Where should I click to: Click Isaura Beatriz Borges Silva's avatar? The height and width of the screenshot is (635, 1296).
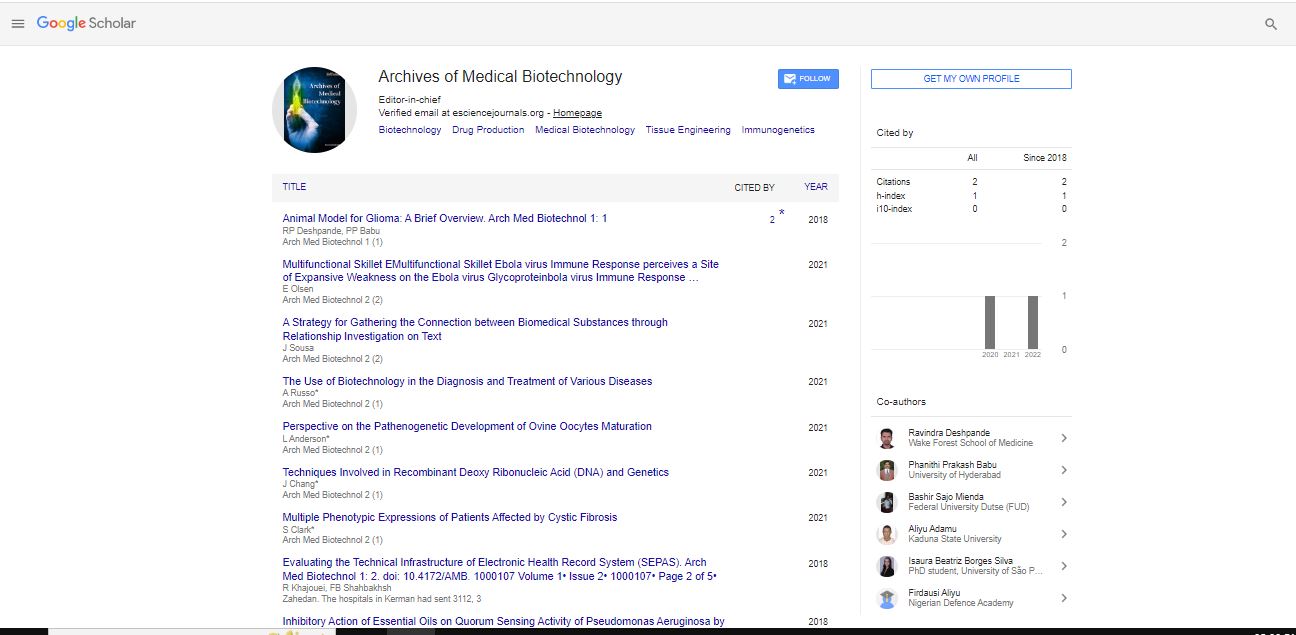pos(887,566)
